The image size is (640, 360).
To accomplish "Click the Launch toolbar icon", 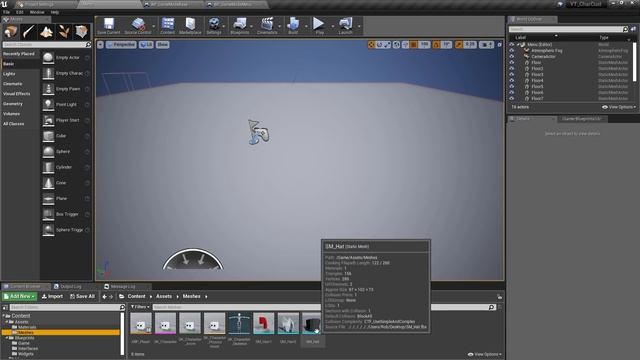I will [345, 26].
